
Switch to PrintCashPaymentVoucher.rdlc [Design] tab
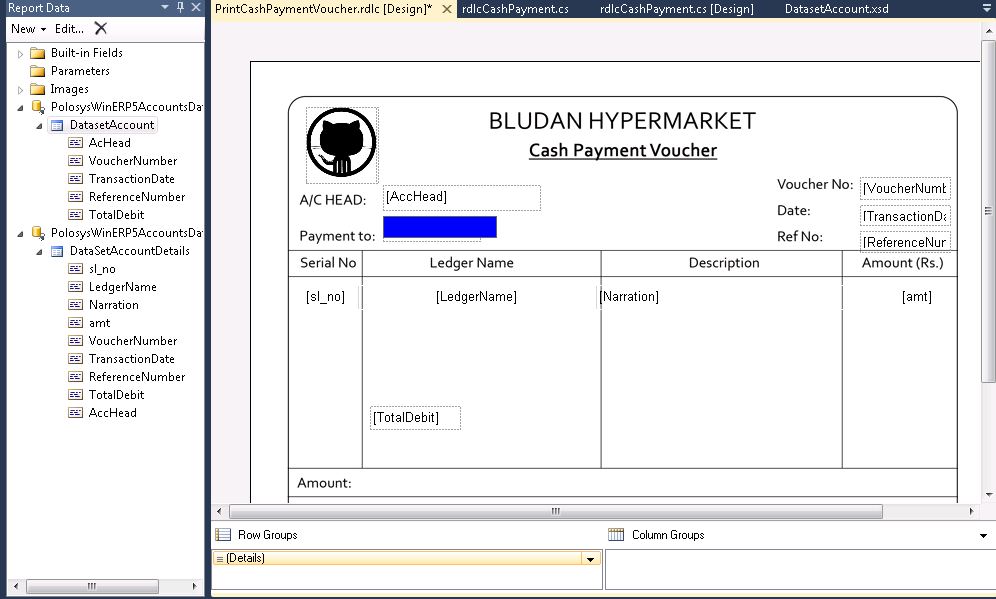[323, 9]
